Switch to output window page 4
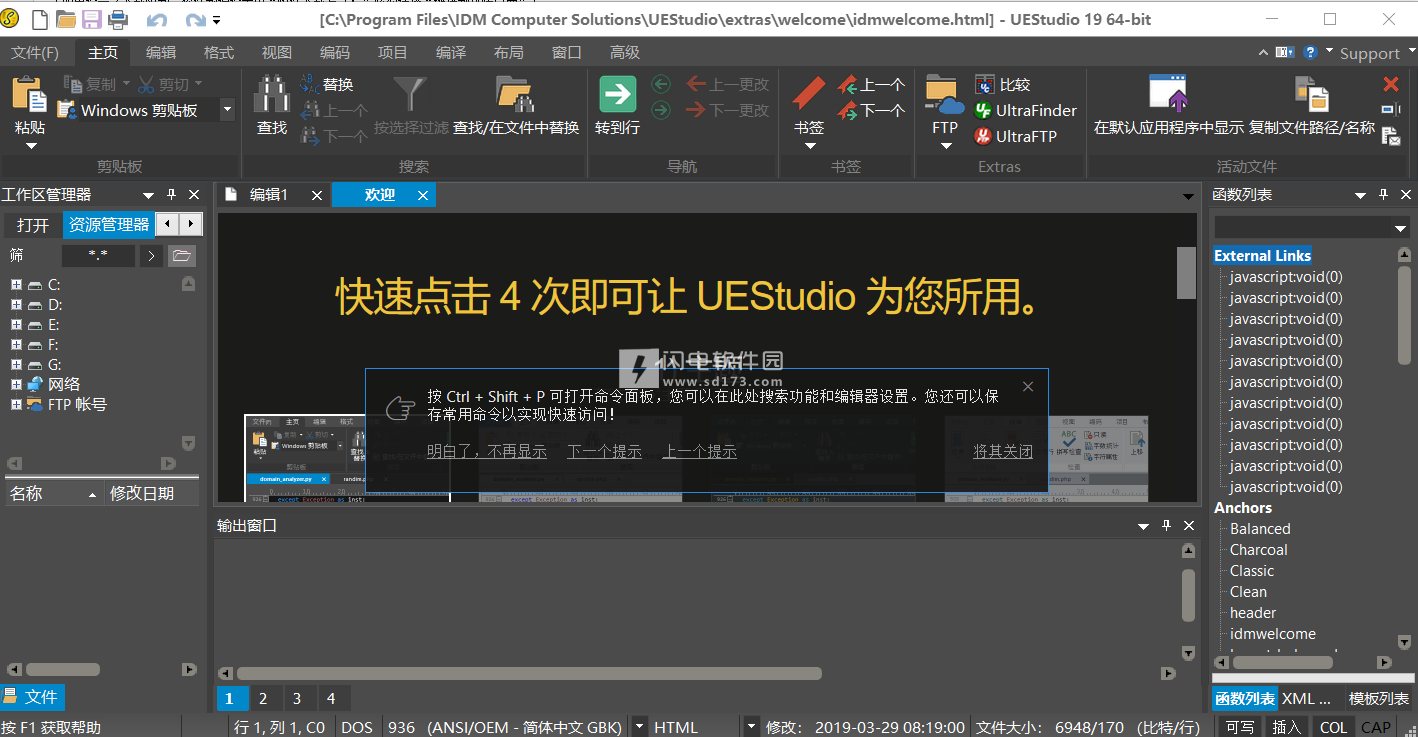The width and height of the screenshot is (1418, 737). [331, 699]
